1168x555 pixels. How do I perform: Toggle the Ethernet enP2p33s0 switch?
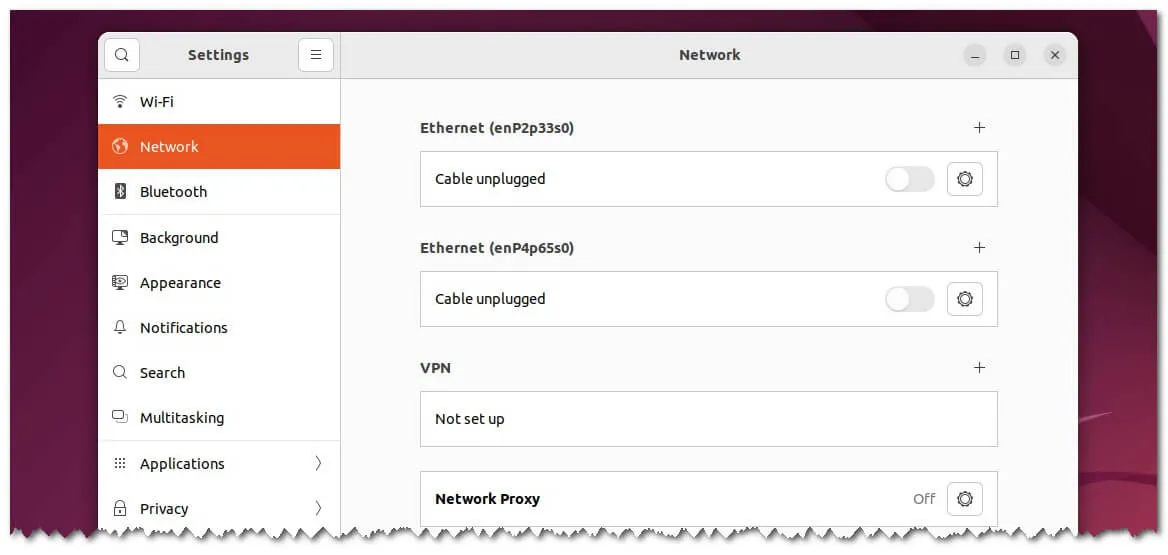(x=909, y=179)
